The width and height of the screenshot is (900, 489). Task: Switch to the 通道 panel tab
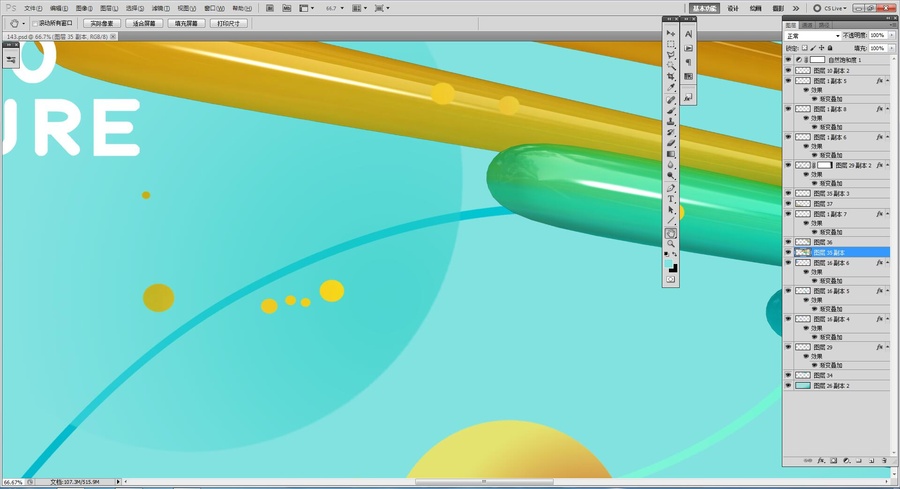tap(807, 25)
